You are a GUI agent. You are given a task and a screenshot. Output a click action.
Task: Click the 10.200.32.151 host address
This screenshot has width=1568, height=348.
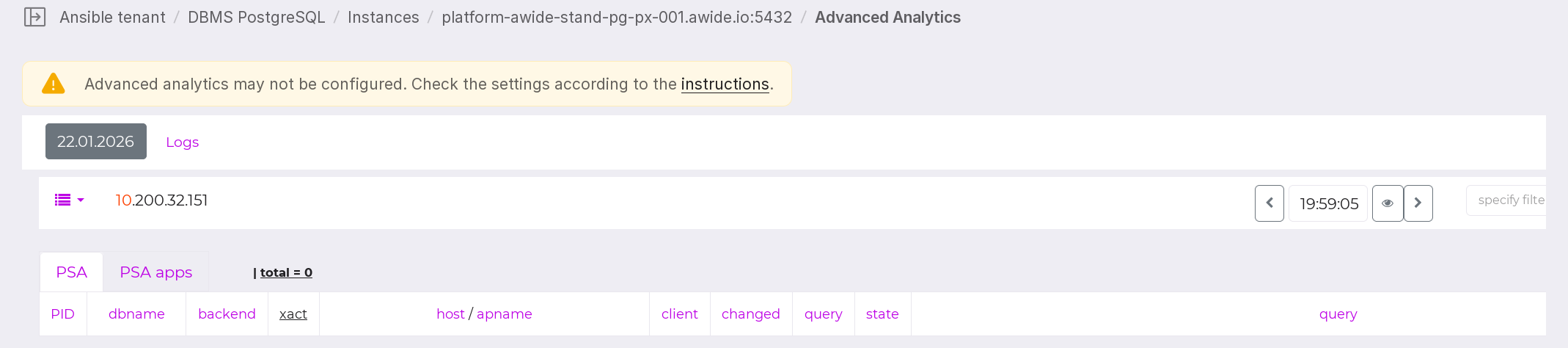161,200
